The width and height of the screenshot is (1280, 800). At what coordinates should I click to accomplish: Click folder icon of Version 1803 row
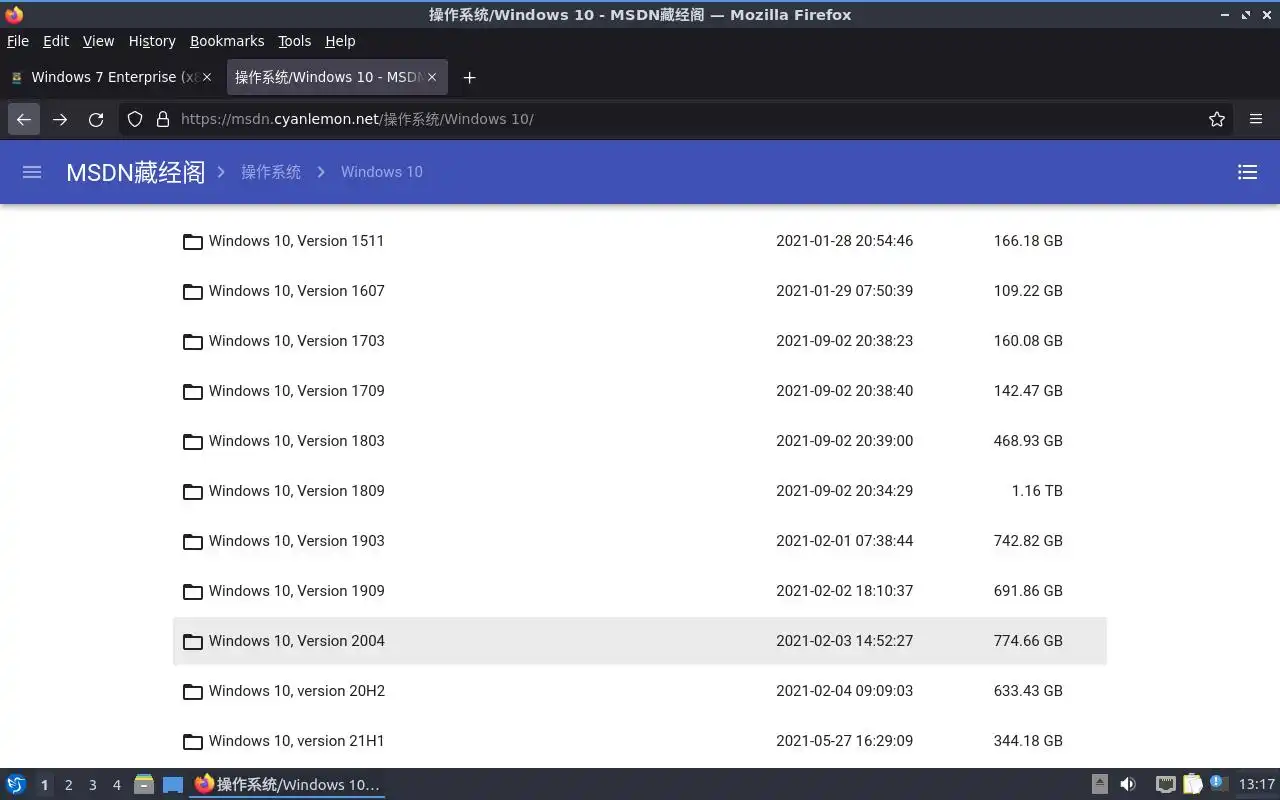193,441
